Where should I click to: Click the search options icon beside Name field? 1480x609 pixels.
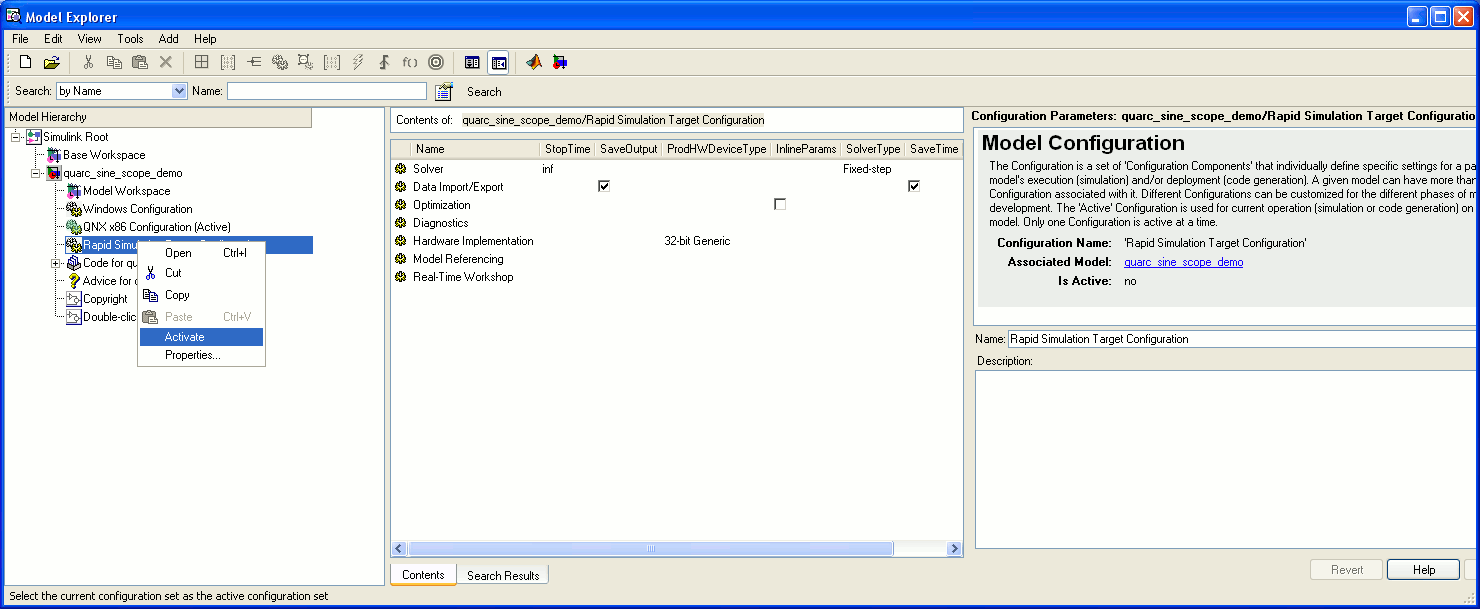click(444, 91)
